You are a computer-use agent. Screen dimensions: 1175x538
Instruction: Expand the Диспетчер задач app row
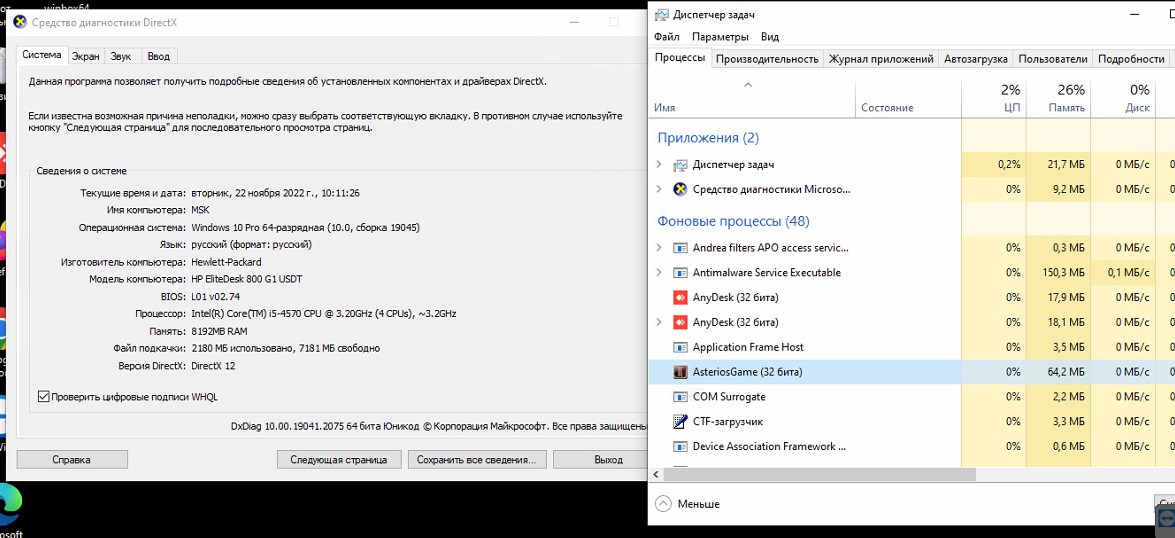(x=659, y=165)
